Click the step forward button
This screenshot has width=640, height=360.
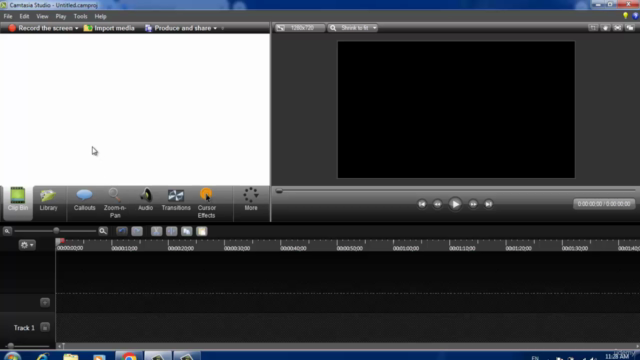473,204
